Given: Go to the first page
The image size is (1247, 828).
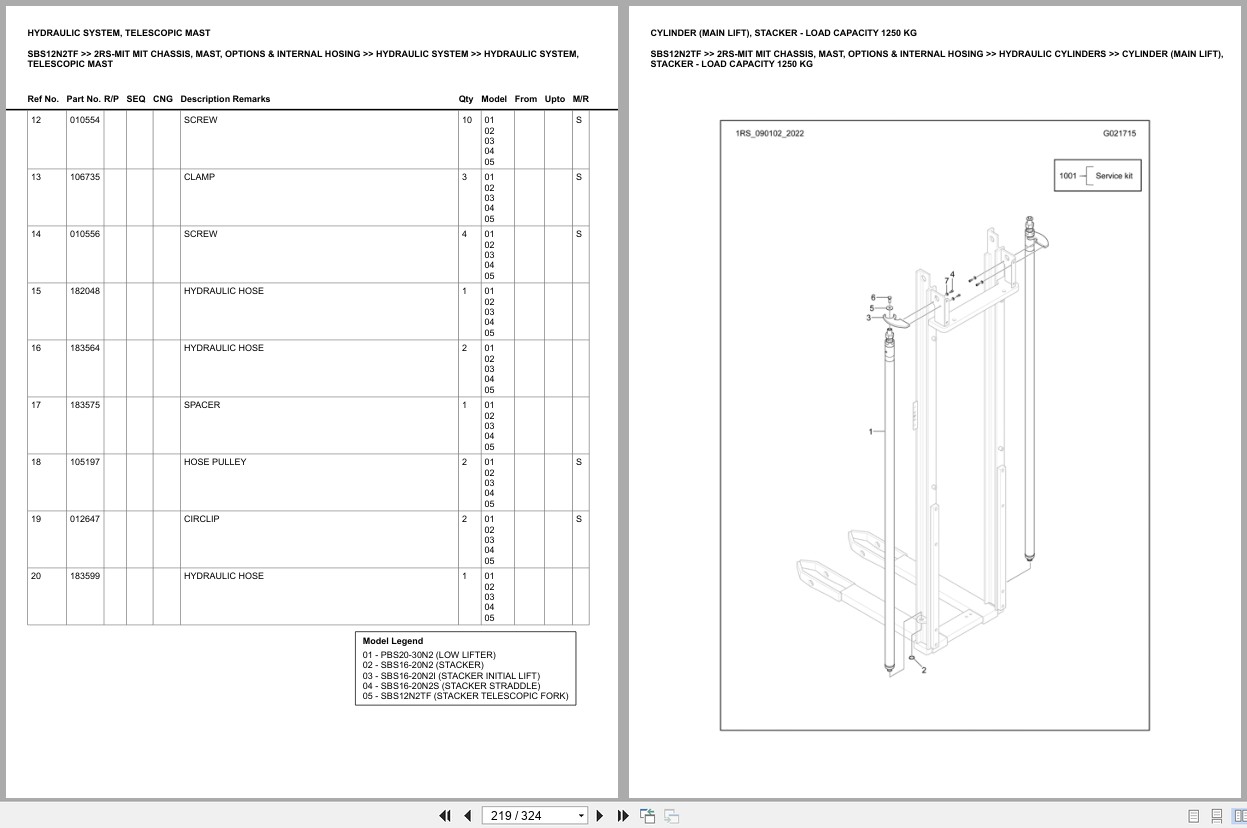Looking at the screenshot, I should [445, 816].
